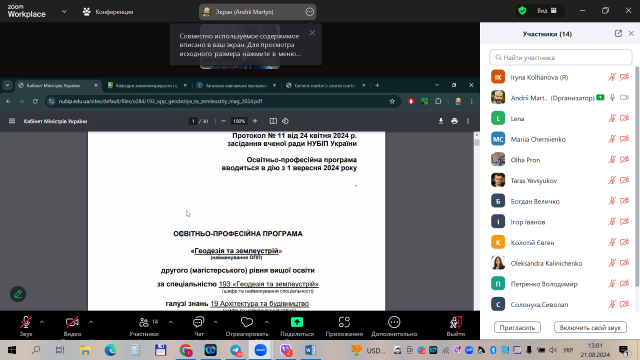Image resolution: width=640 pixels, height=360 pixels.
Task: Dismiss shared content notification popup
Action: click(312, 33)
